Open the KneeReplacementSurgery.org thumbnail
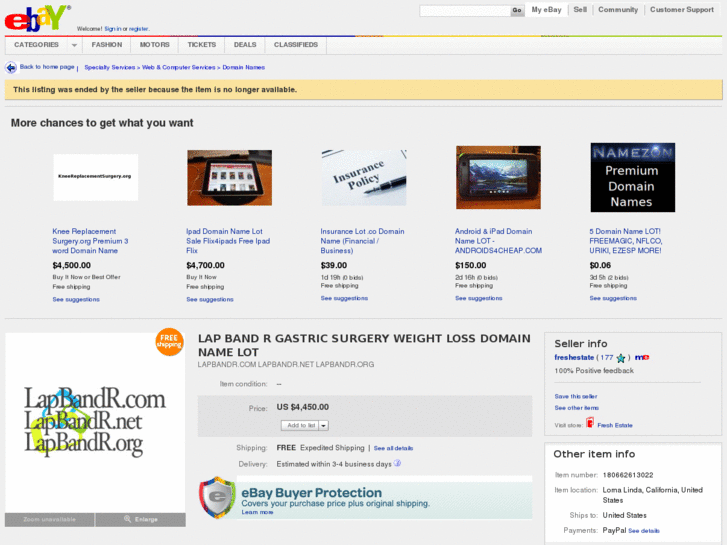This screenshot has height=545, width=727. click(96, 177)
